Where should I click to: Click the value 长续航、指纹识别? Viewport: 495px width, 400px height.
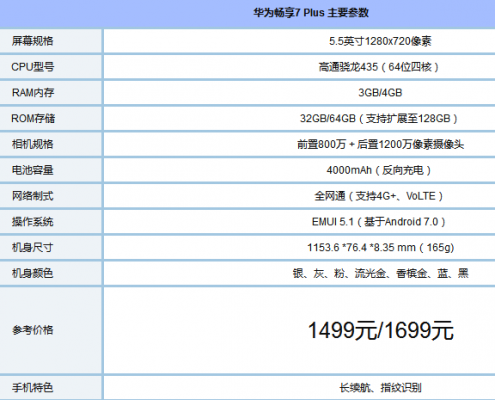380,388
